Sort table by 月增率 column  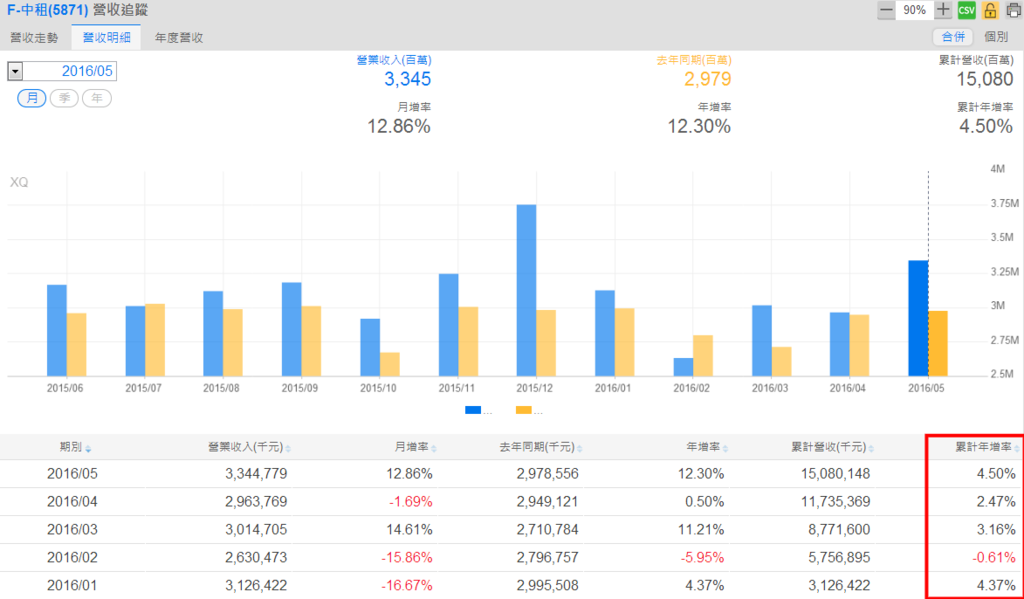click(x=416, y=447)
